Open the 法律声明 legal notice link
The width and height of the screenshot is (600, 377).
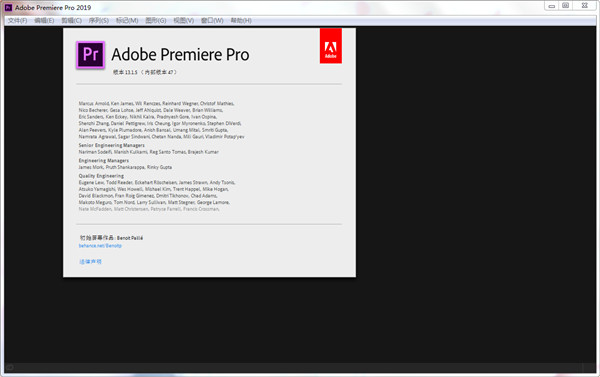pyautogui.click(x=90, y=262)
